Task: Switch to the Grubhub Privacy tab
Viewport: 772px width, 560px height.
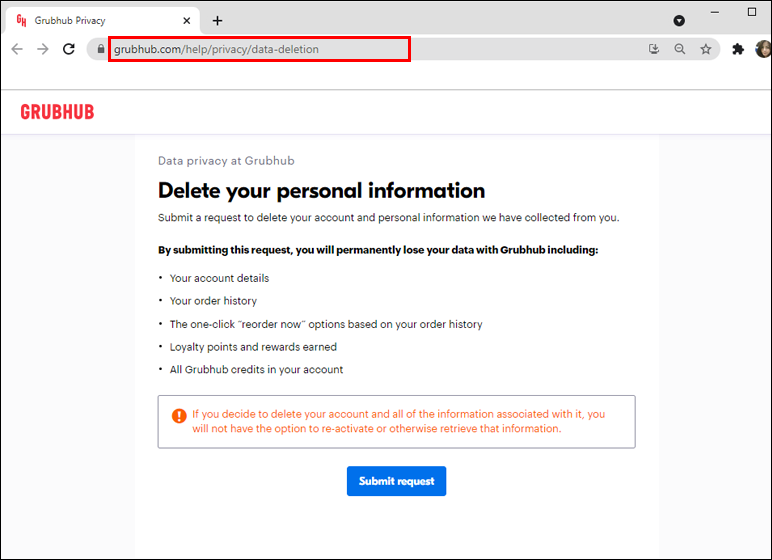Action: [103, 21]
